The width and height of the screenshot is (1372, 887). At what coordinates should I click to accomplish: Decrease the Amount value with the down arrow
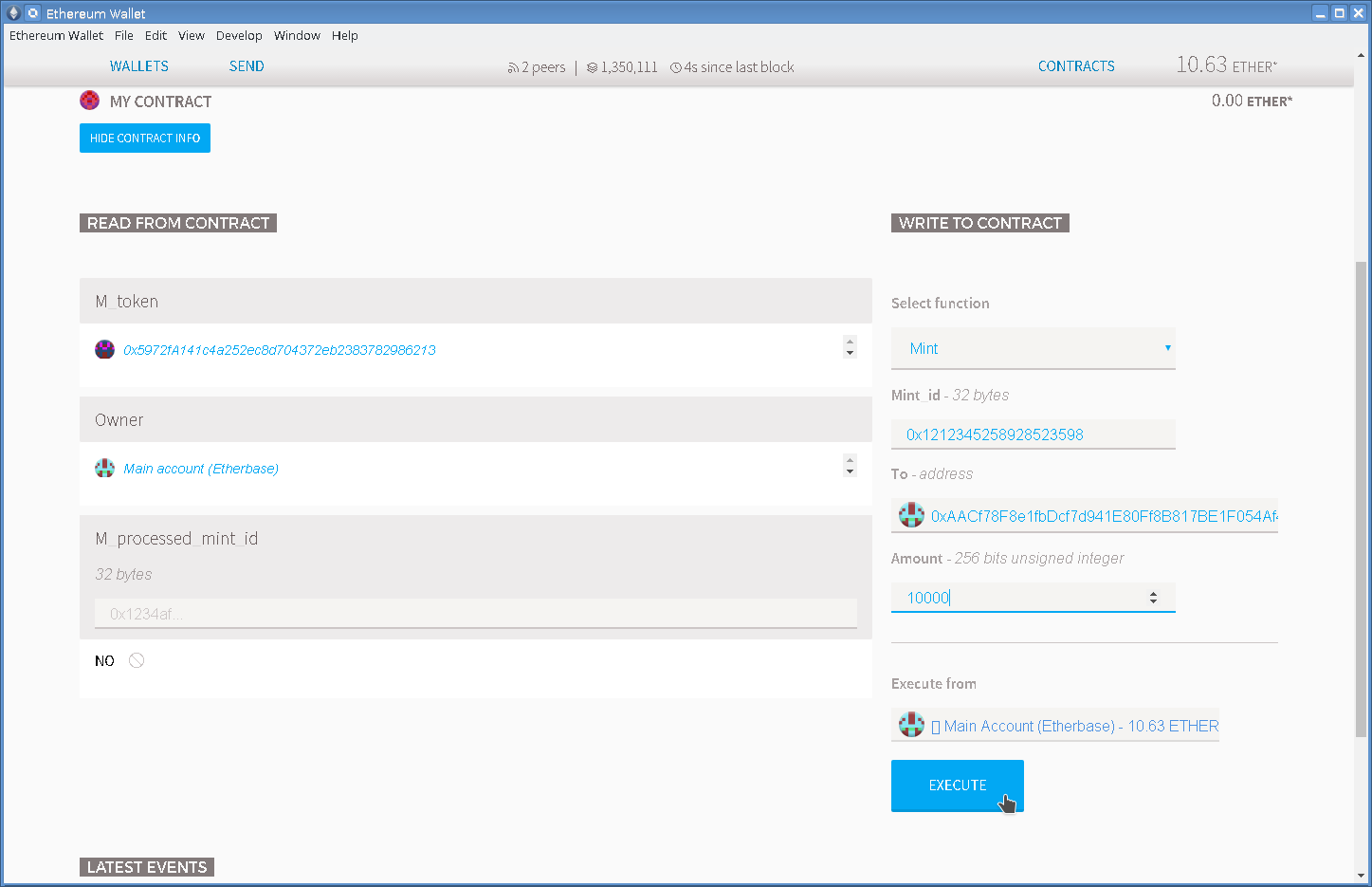pos(1153,601)
